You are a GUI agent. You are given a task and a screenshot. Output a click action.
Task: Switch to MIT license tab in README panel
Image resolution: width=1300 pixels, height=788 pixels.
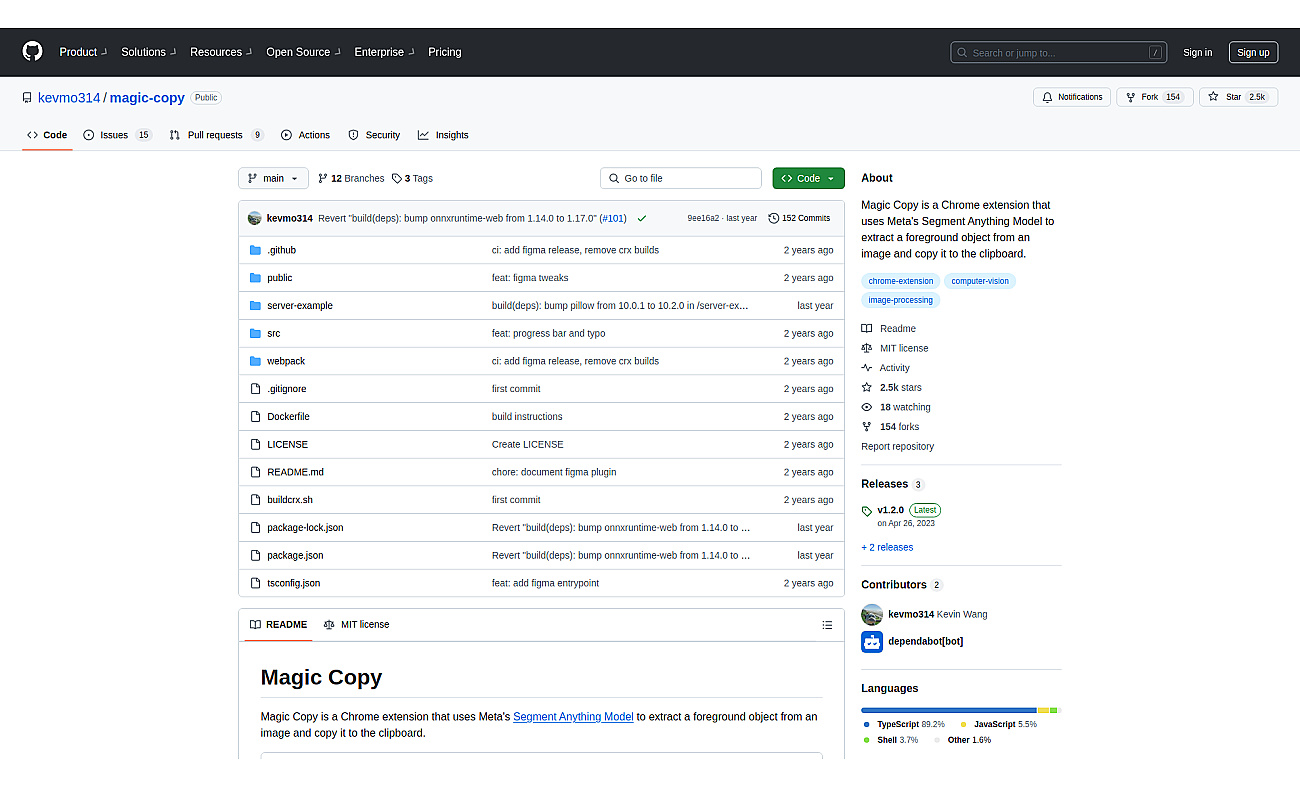tap(357, 625)
